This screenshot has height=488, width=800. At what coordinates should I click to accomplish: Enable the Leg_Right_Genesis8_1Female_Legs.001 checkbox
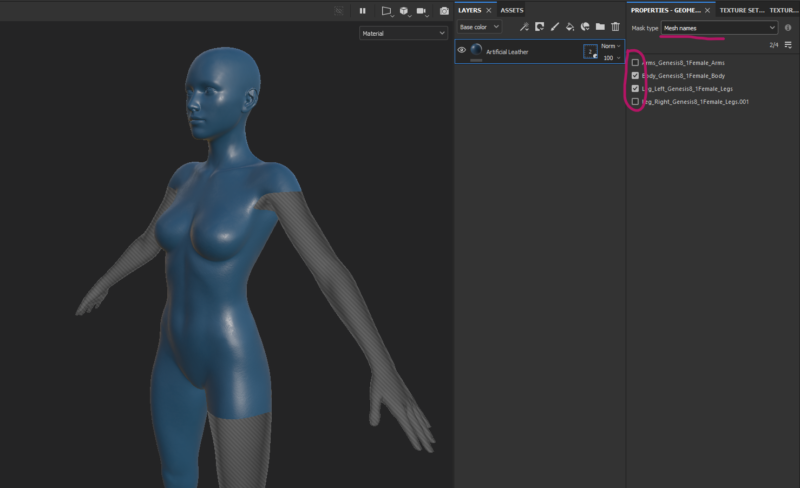click(635, 102)
